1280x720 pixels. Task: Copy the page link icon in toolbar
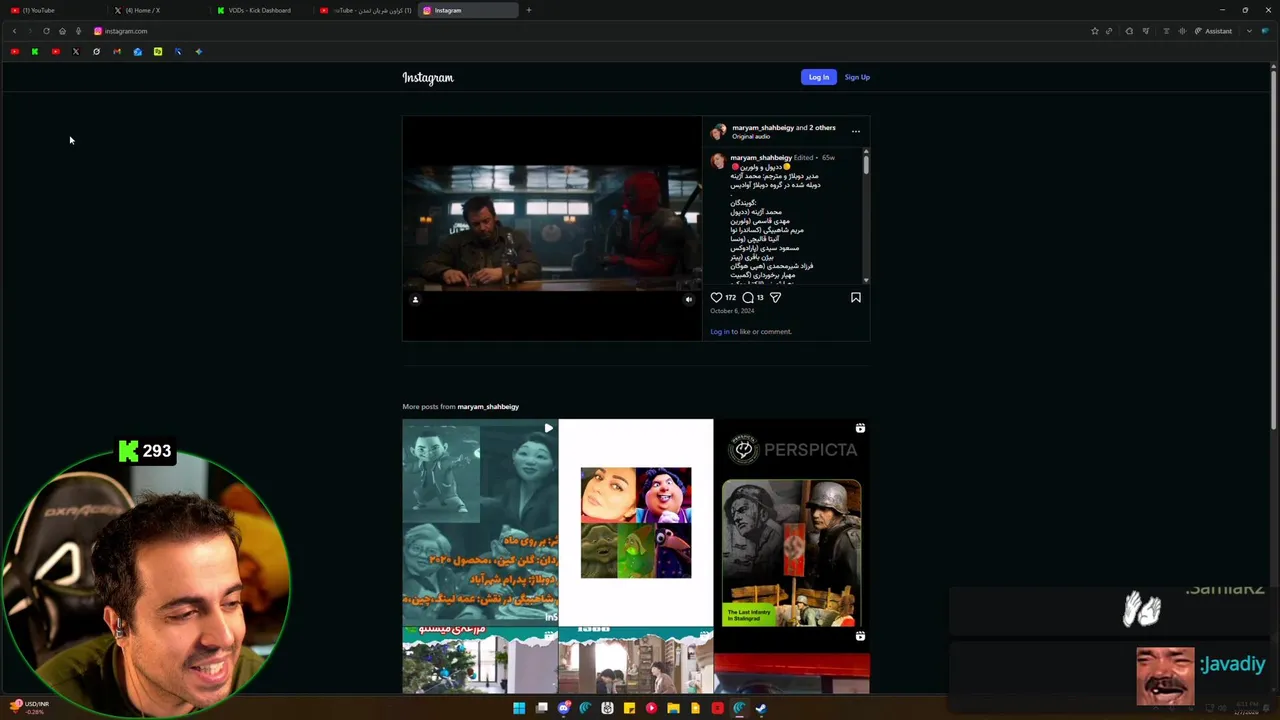(1109, 31)
